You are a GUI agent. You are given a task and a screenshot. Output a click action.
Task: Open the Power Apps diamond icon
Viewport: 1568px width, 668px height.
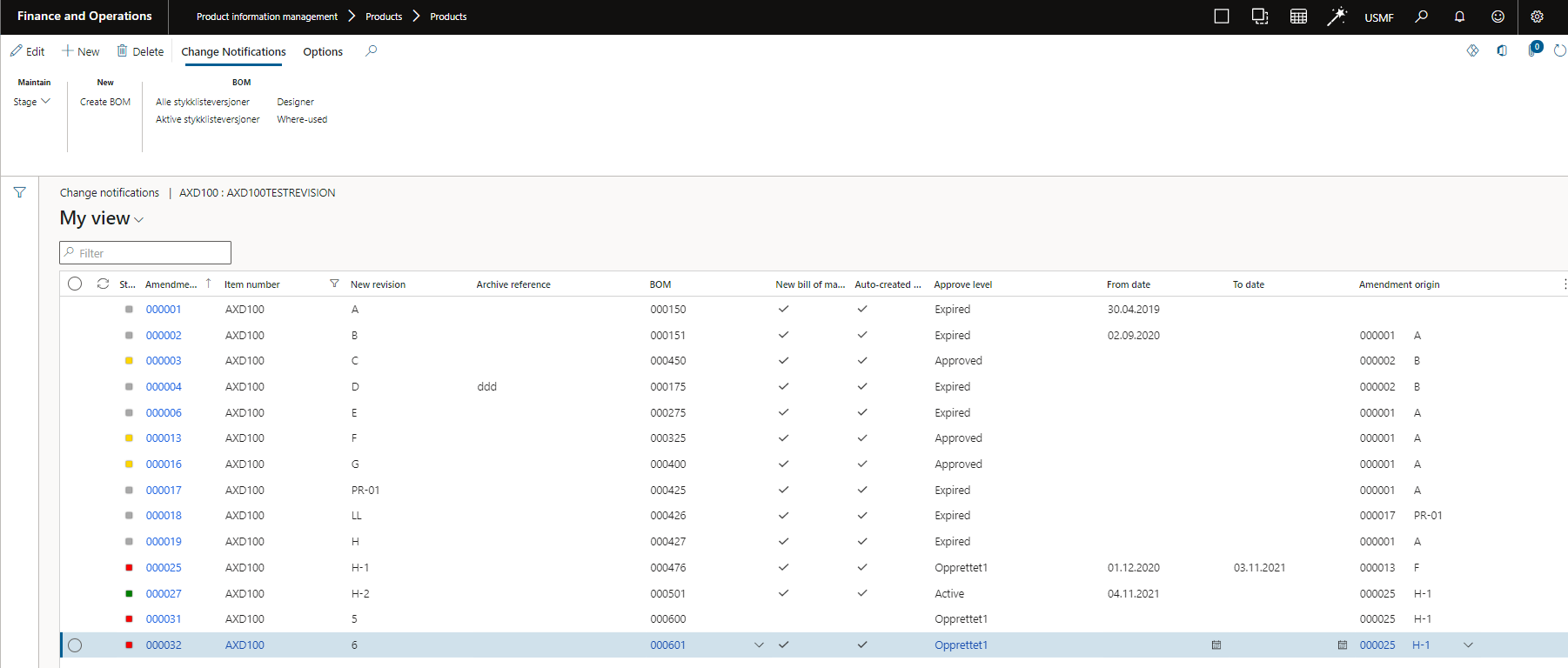1472,50
